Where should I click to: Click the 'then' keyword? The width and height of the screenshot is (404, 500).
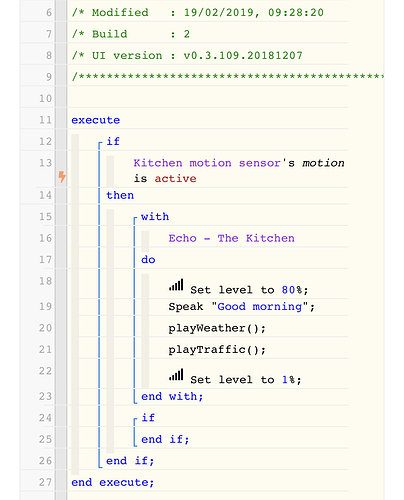click(120, 195)
